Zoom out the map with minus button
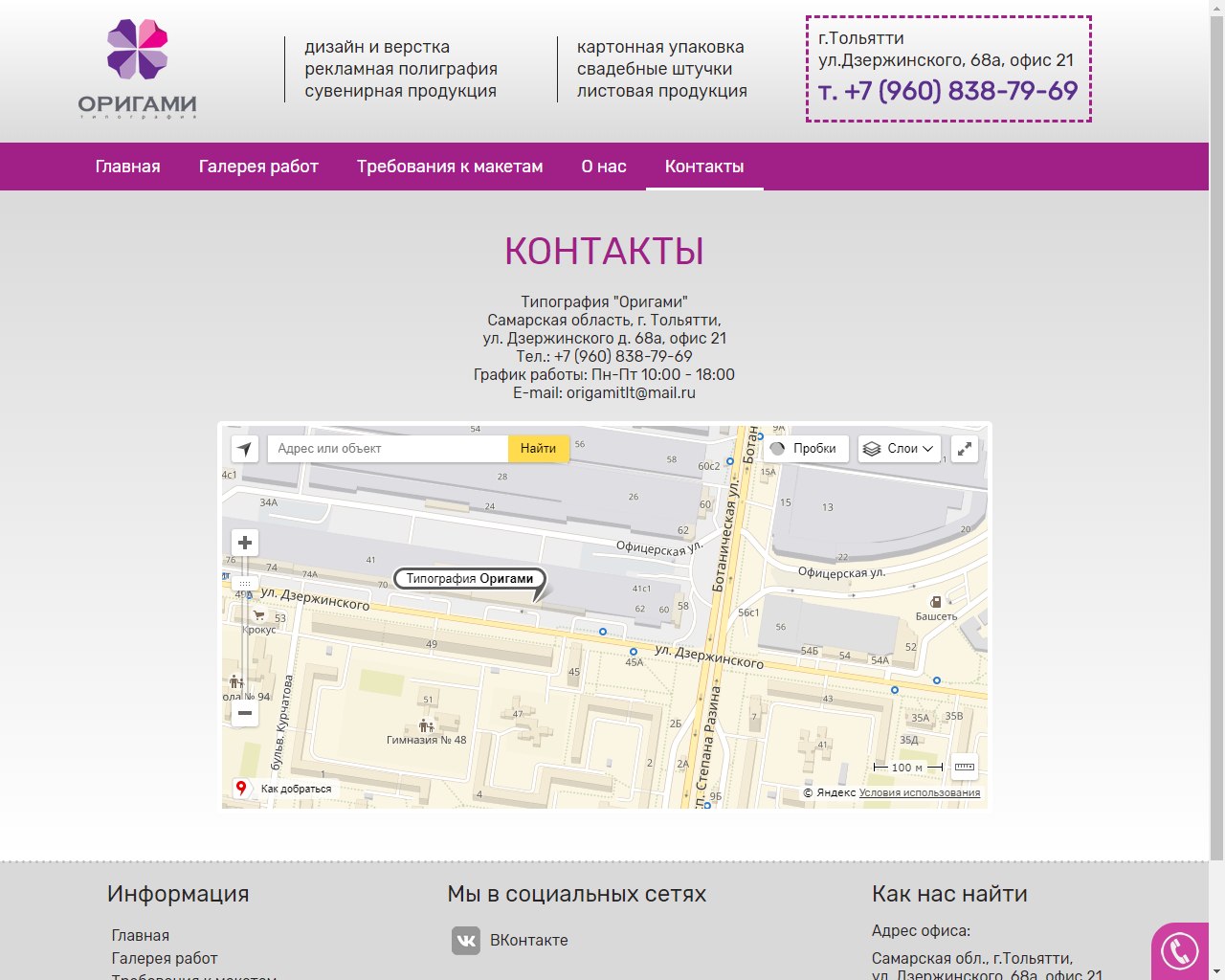The width and height of the screenshot is (1225, 980). (x=245, y=713)
